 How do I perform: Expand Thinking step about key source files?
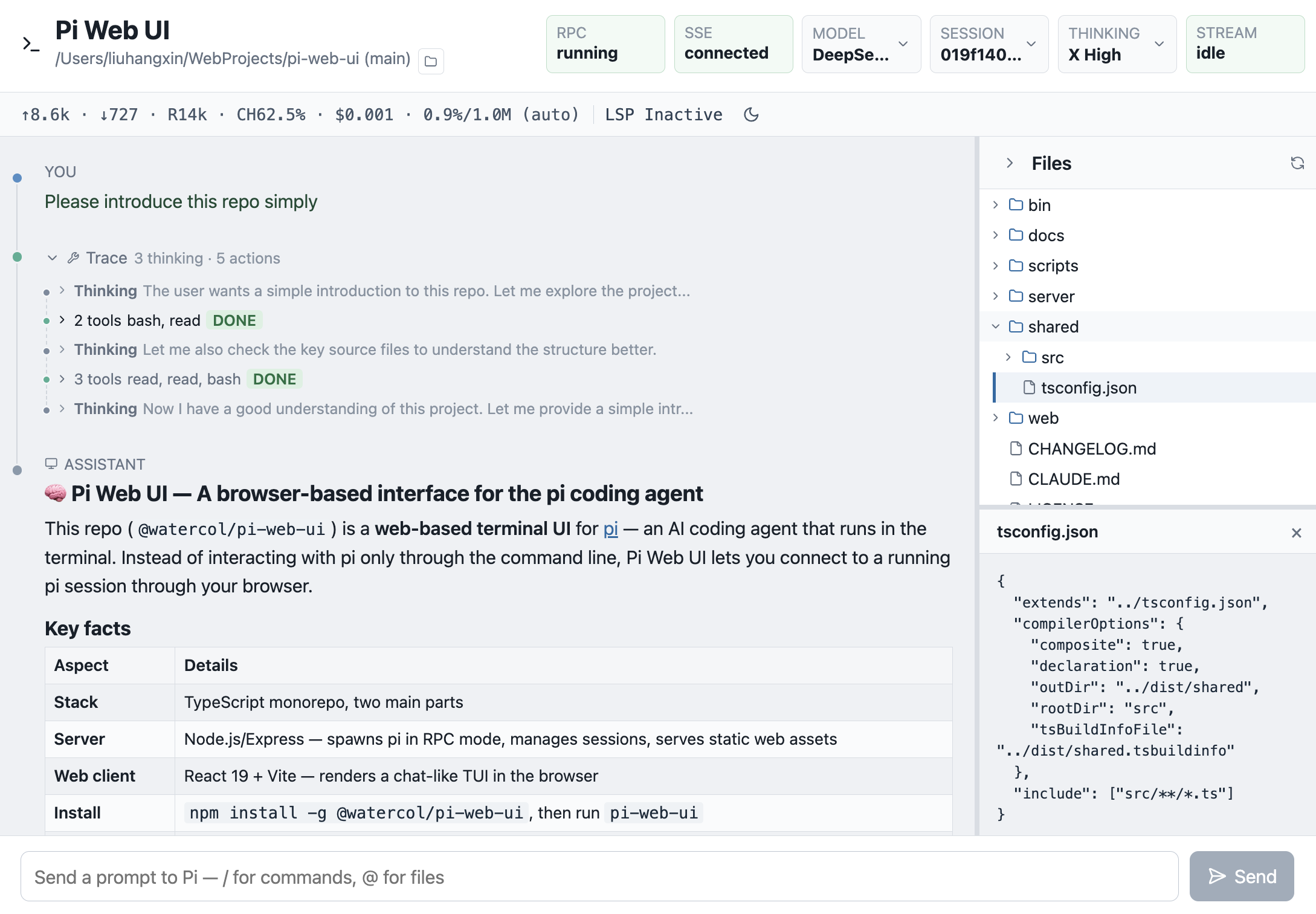click(62, 349)
